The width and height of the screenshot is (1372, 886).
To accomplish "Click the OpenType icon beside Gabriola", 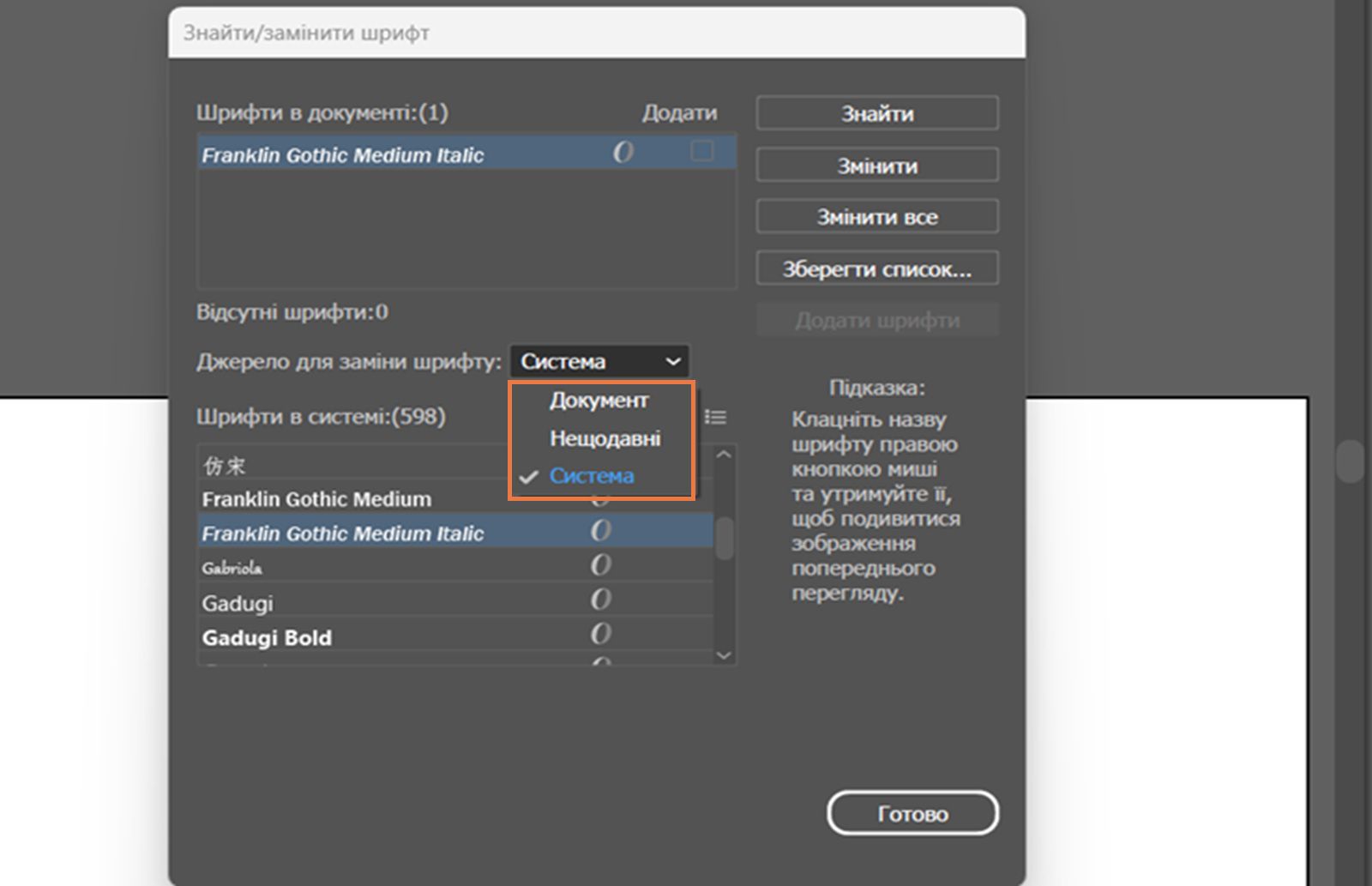I will tap(601, 564).
